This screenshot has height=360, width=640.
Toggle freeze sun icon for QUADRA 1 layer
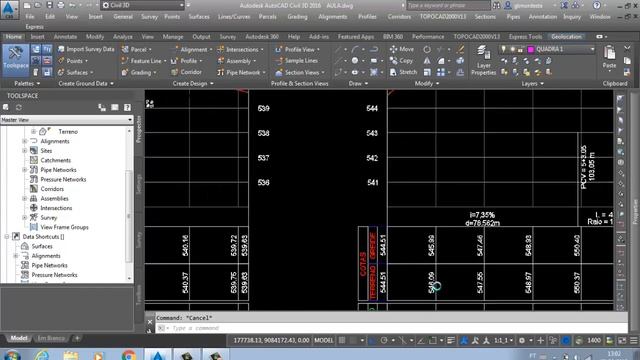coord(512,49)
